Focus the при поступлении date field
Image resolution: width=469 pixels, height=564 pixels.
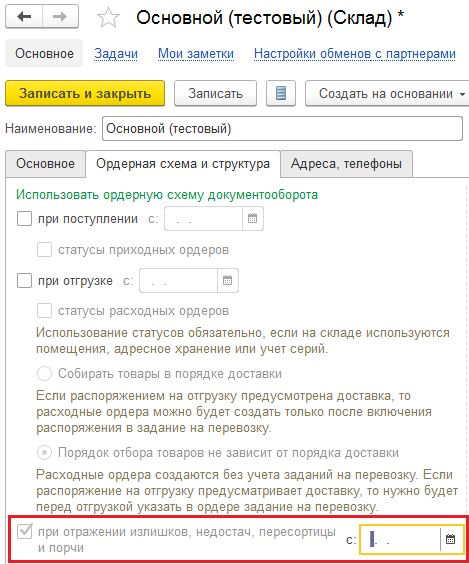(x=204, y=218)
